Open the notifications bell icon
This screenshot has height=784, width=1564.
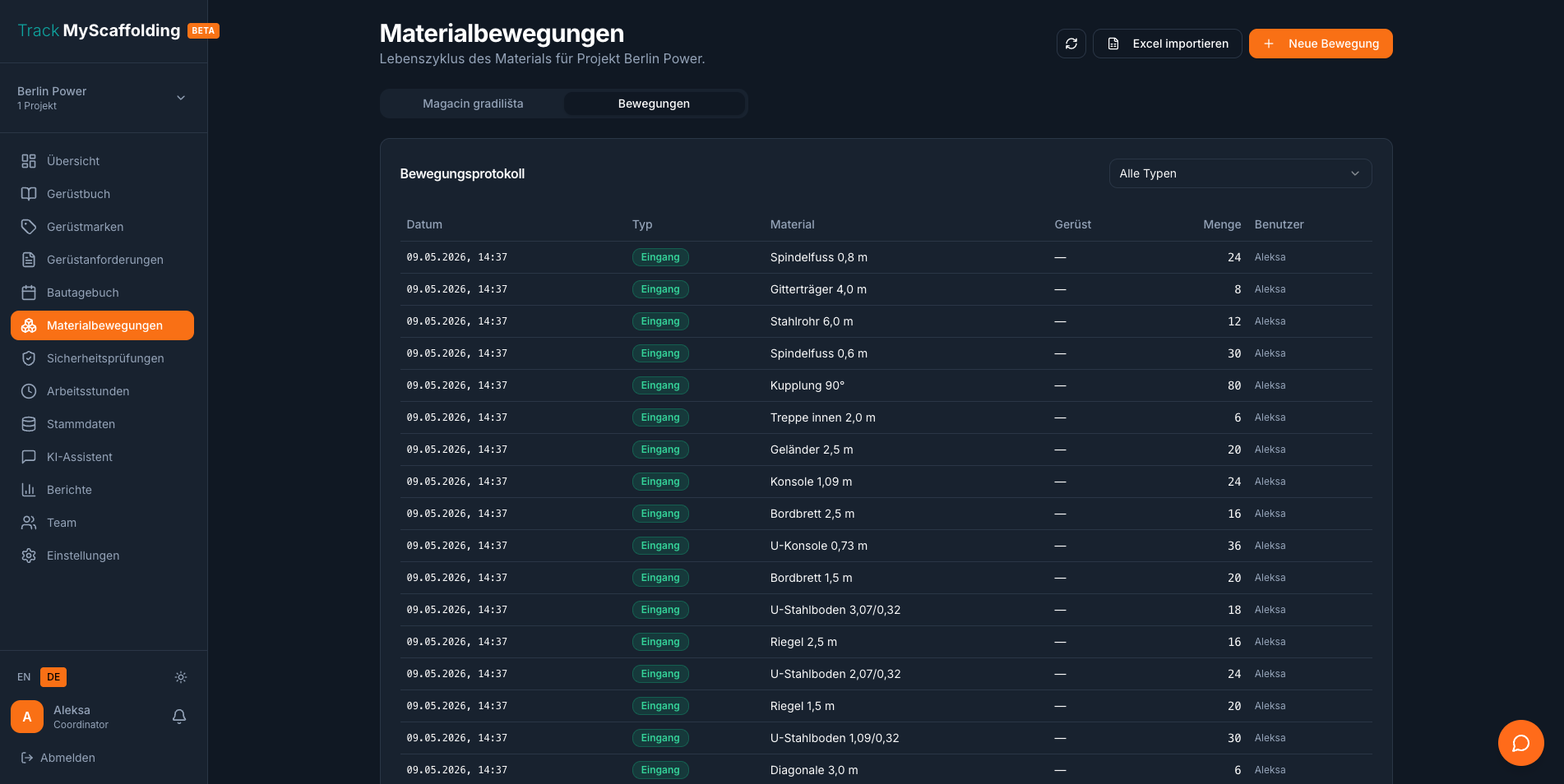click(179, 717)
